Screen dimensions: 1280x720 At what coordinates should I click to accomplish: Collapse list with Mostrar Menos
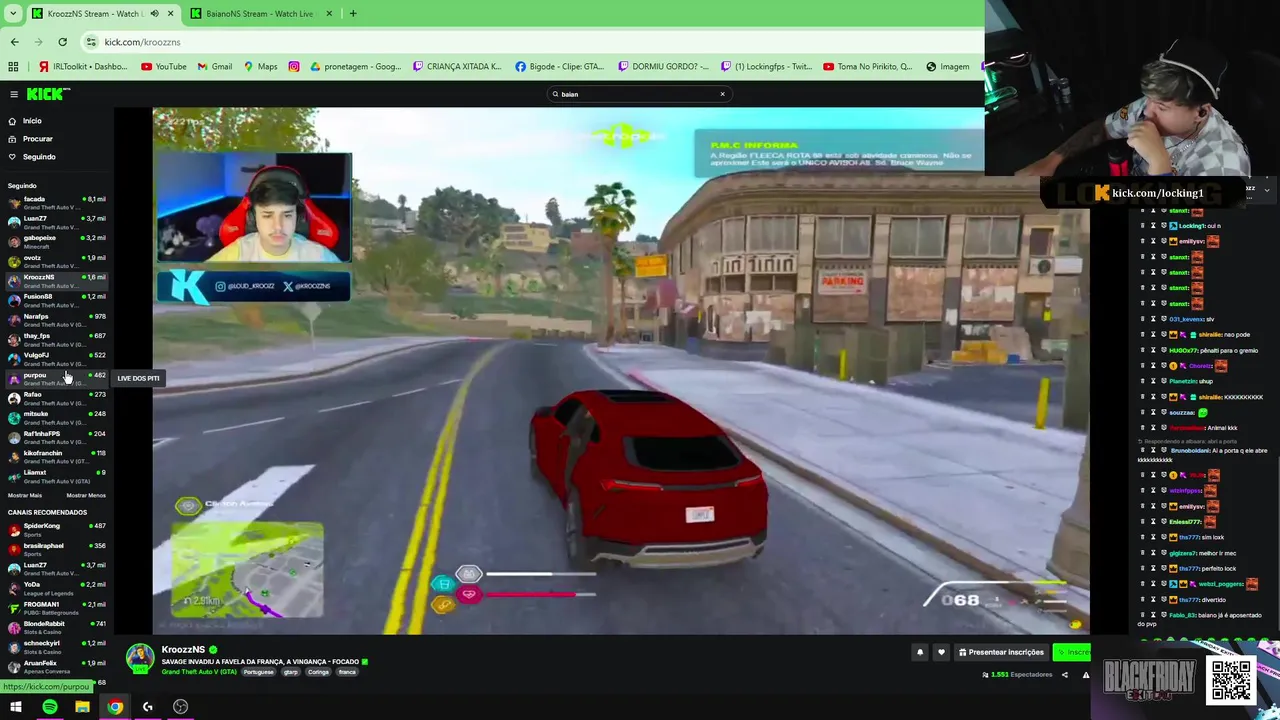pyautogui.click(x=86, y=496)
